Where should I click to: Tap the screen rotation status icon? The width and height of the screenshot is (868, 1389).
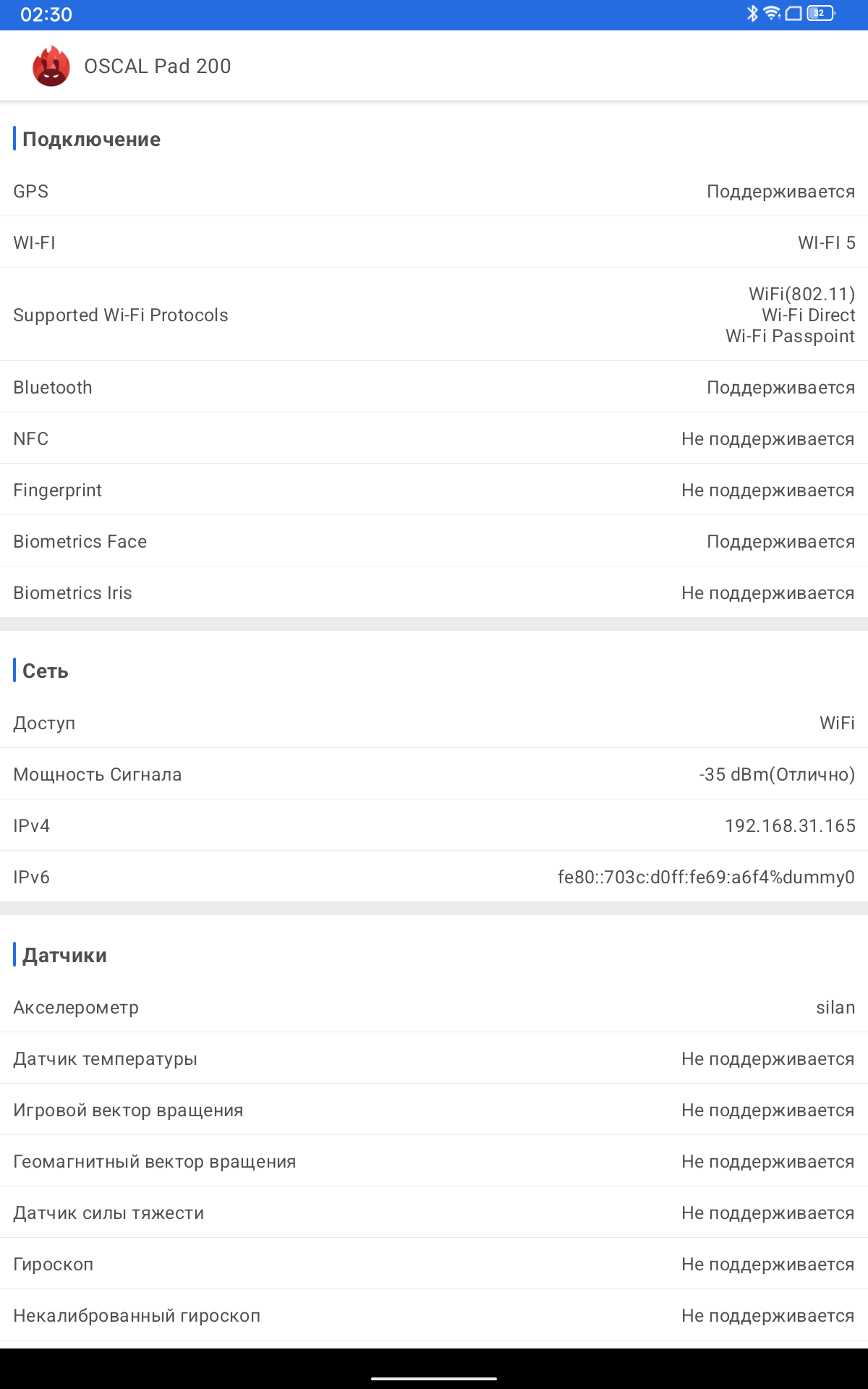793,13
